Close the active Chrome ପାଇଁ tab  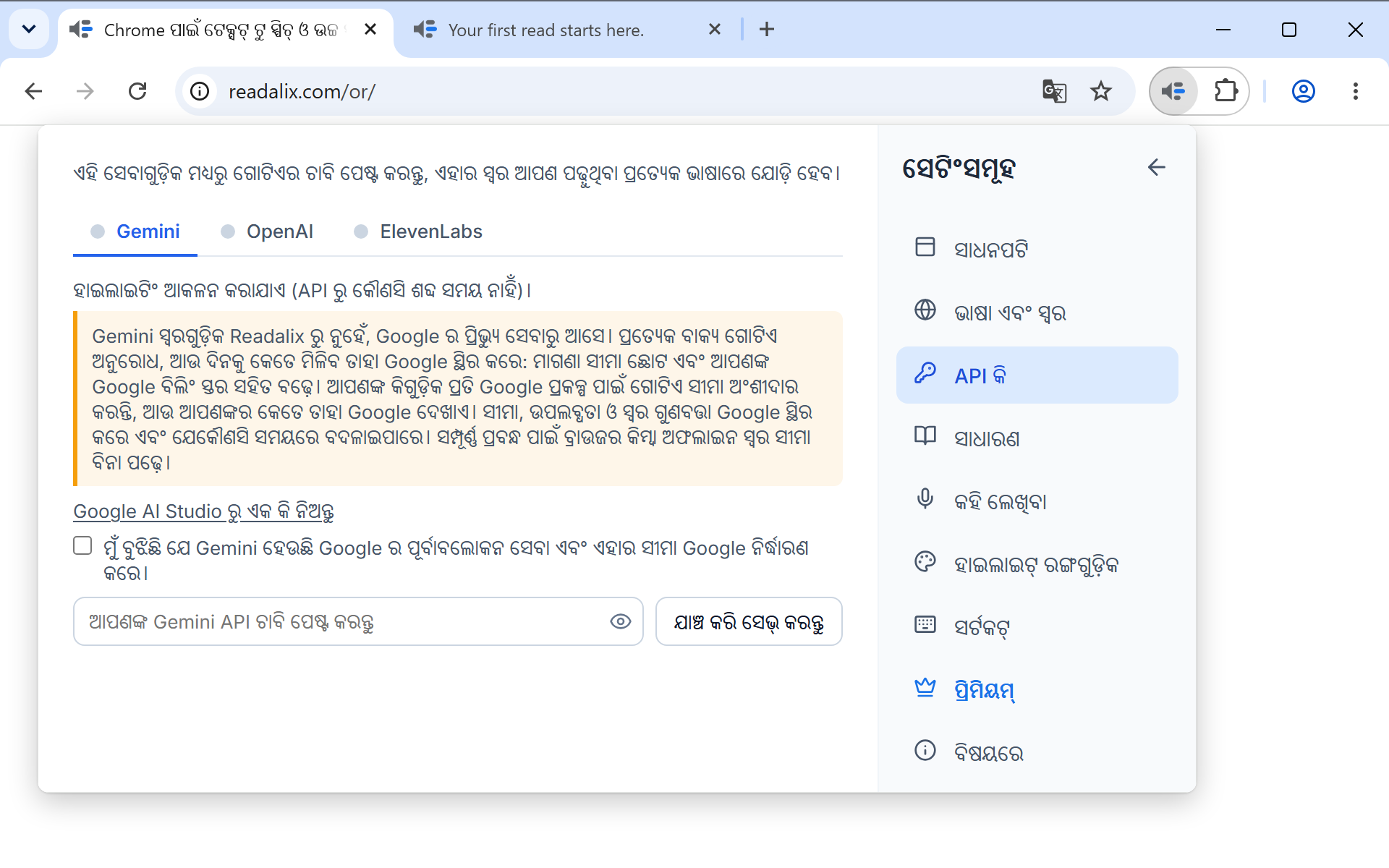(x=370, y=29)
